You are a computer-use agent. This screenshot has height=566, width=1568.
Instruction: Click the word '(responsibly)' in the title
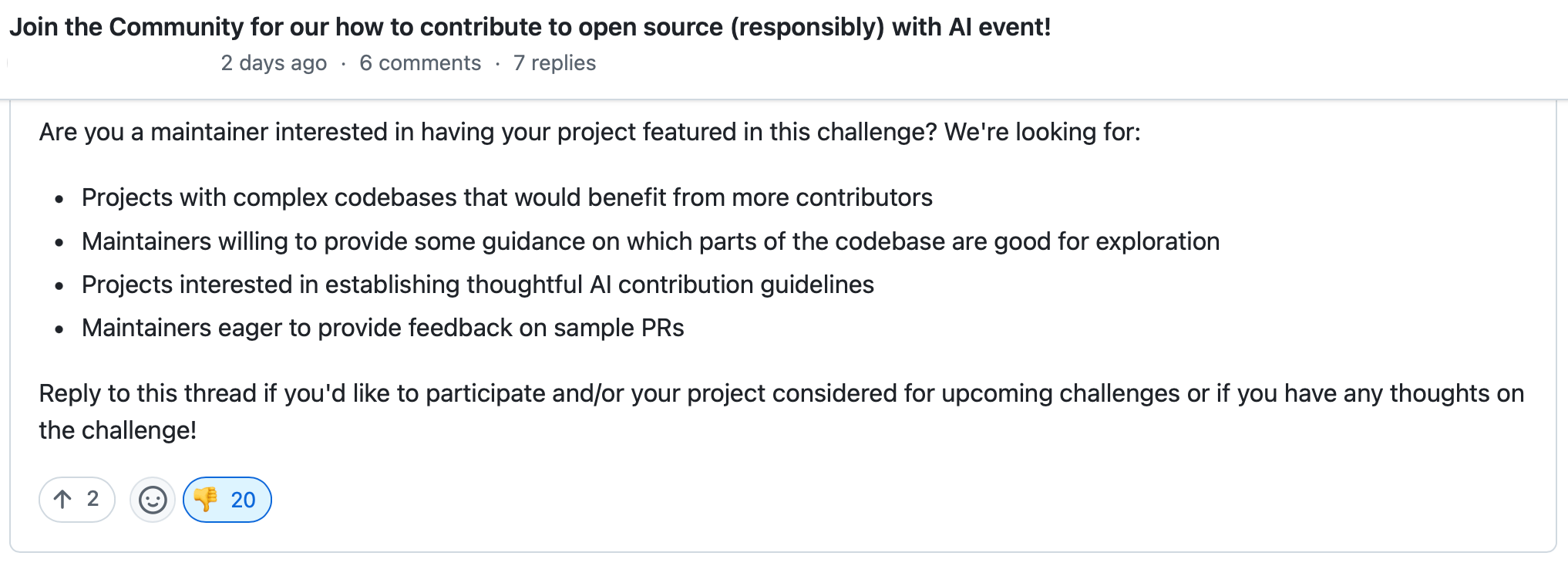pos(807,27)
